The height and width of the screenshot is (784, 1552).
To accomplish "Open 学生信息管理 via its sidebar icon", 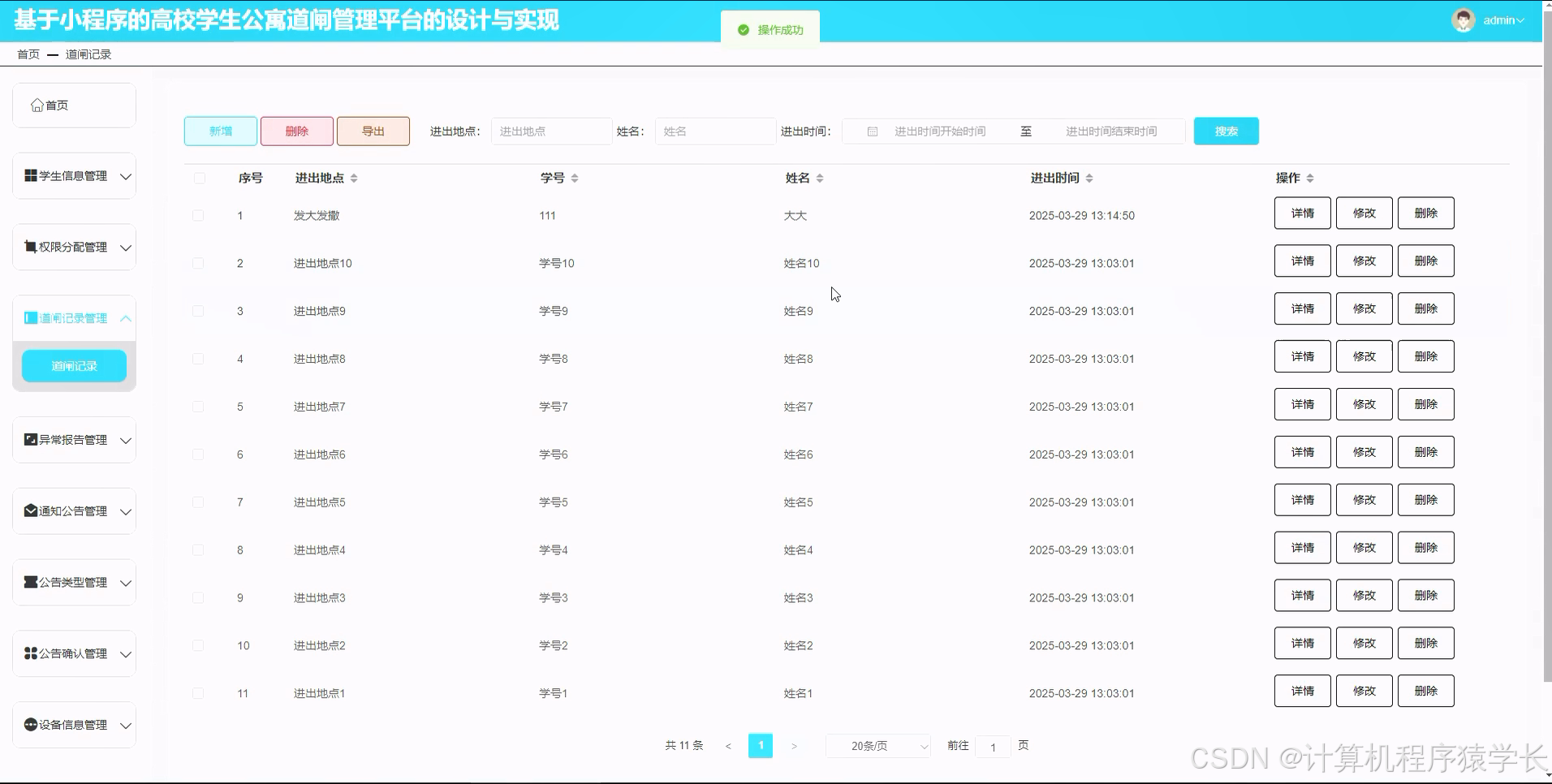I will coord(29,175).
